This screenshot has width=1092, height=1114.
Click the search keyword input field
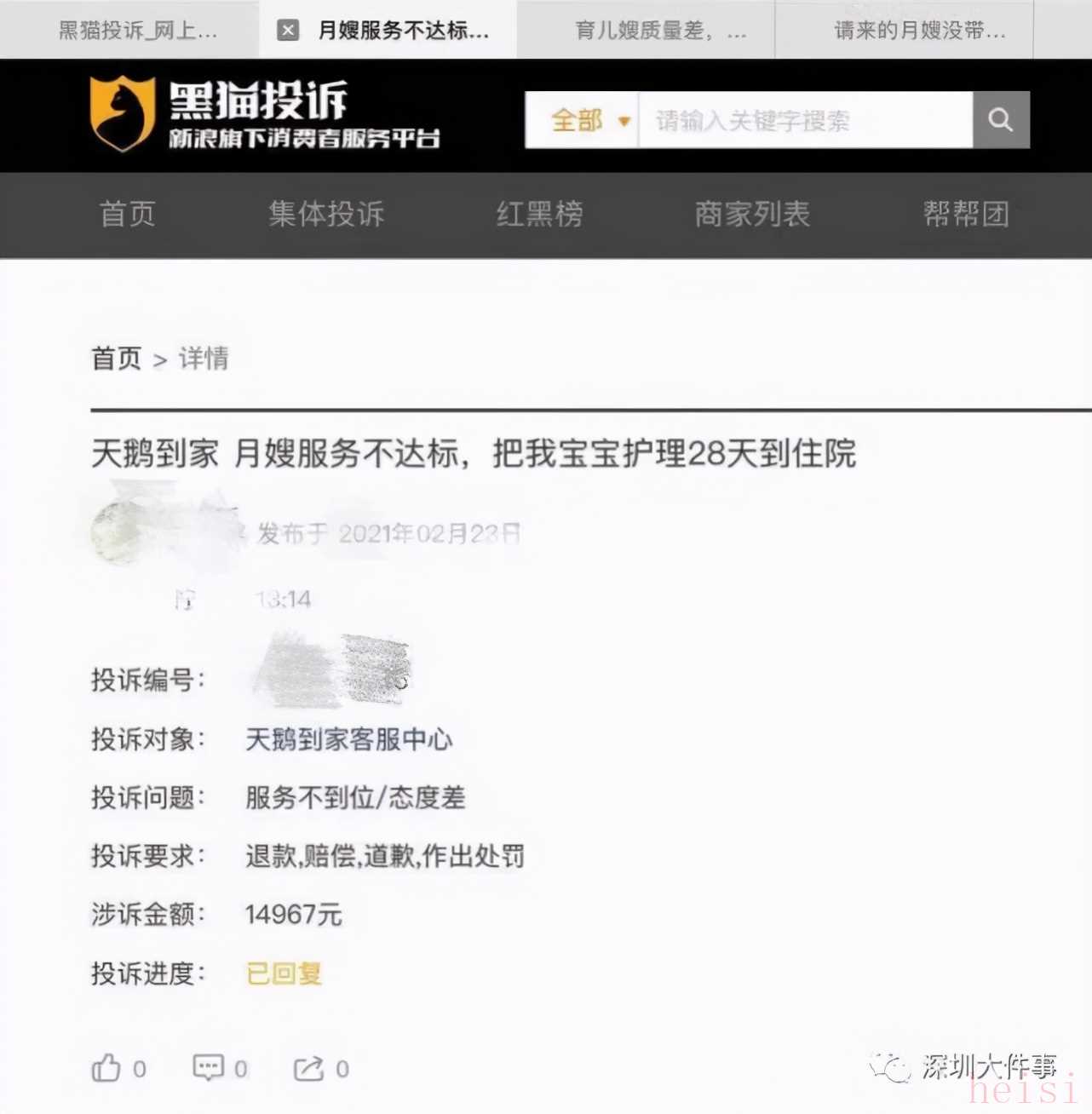806,120
